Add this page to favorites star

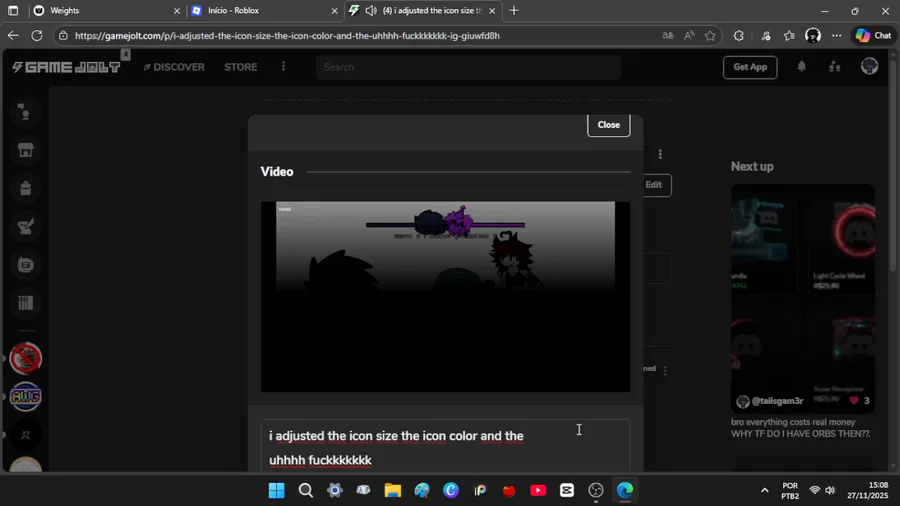711,36
